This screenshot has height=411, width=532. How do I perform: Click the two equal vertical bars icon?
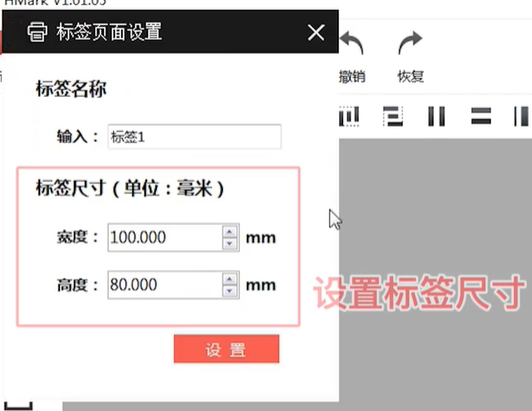[436, 116]
